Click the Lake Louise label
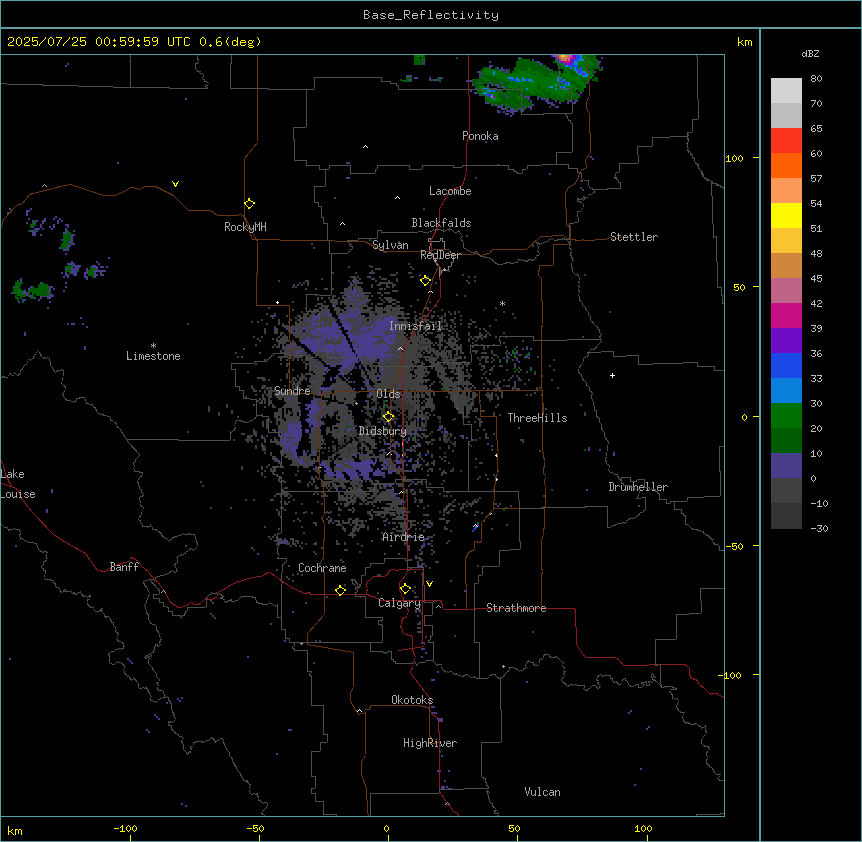The height and width of the screenshot is (842, 862). pyautogui.click(x=18, y=484)
